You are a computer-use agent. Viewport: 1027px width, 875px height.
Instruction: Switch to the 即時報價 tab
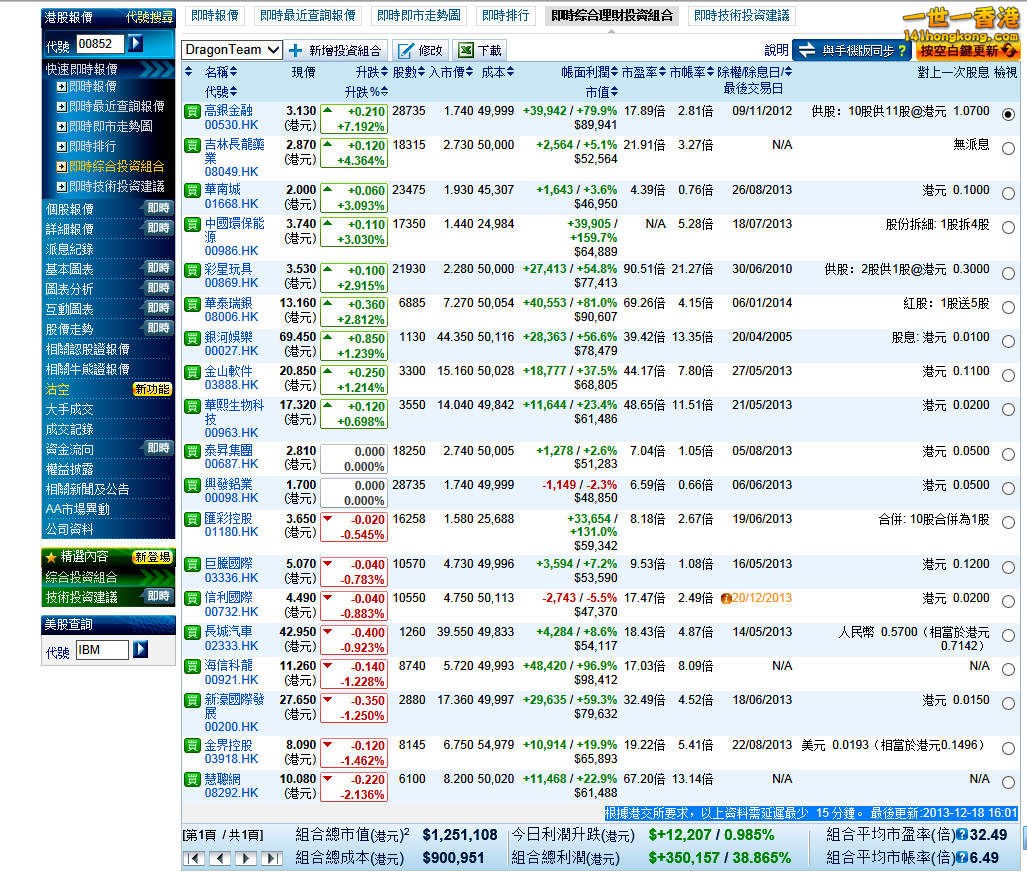[x=215, y=16]
